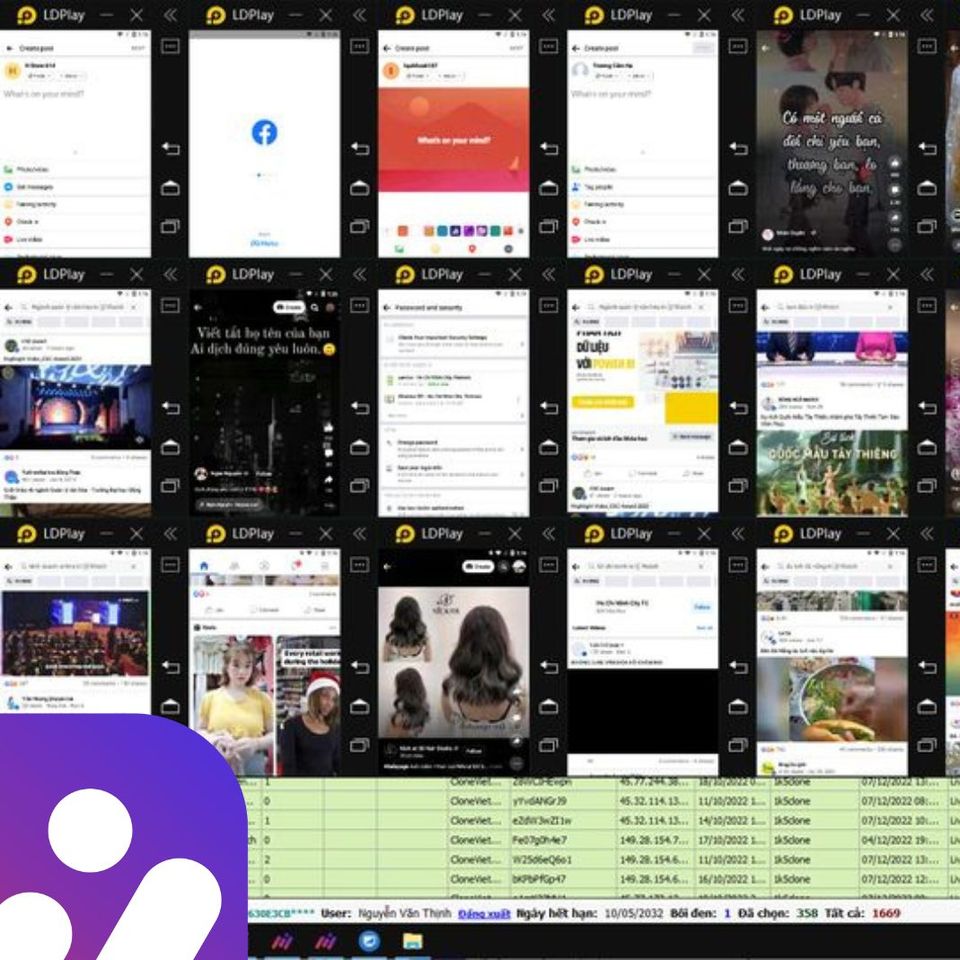Image resolution: width=960 pixels, height=960 pixels.
Task: Open more-options icon beside the food-video emulator
Action: click(x=927, y=564)
